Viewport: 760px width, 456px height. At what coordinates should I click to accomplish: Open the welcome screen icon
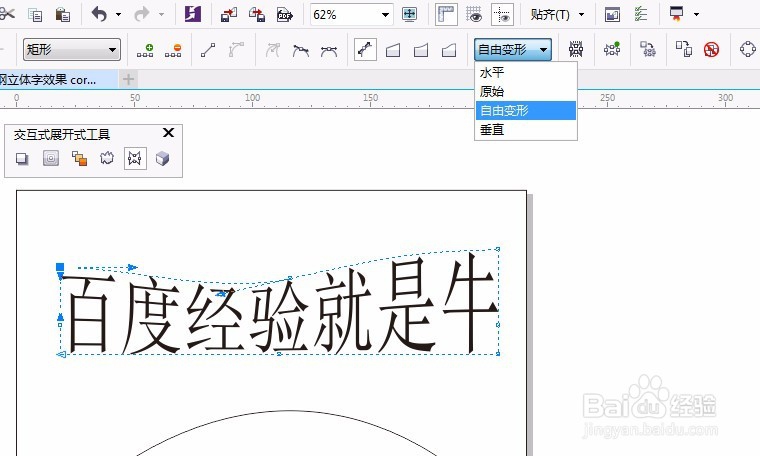point(612,15)
